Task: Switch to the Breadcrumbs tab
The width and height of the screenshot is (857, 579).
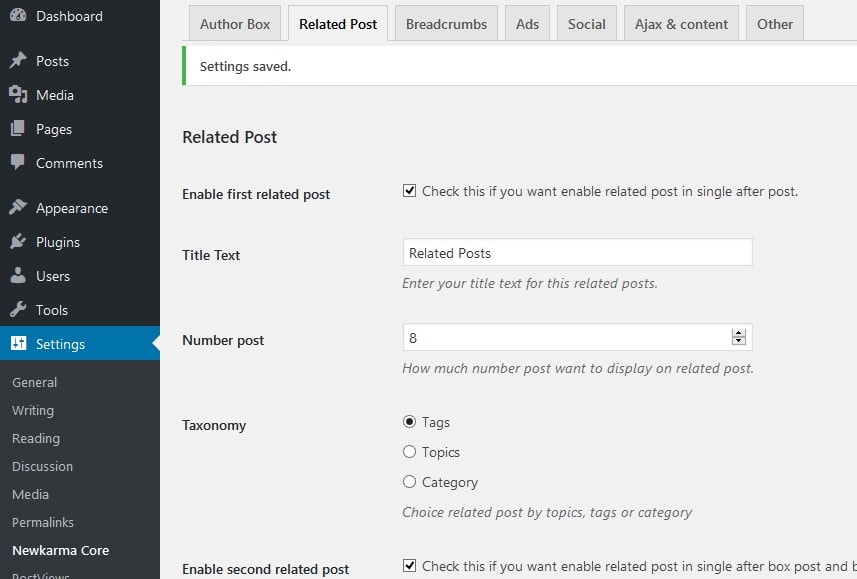Action: pyautogui.click(x=446, y=23)
